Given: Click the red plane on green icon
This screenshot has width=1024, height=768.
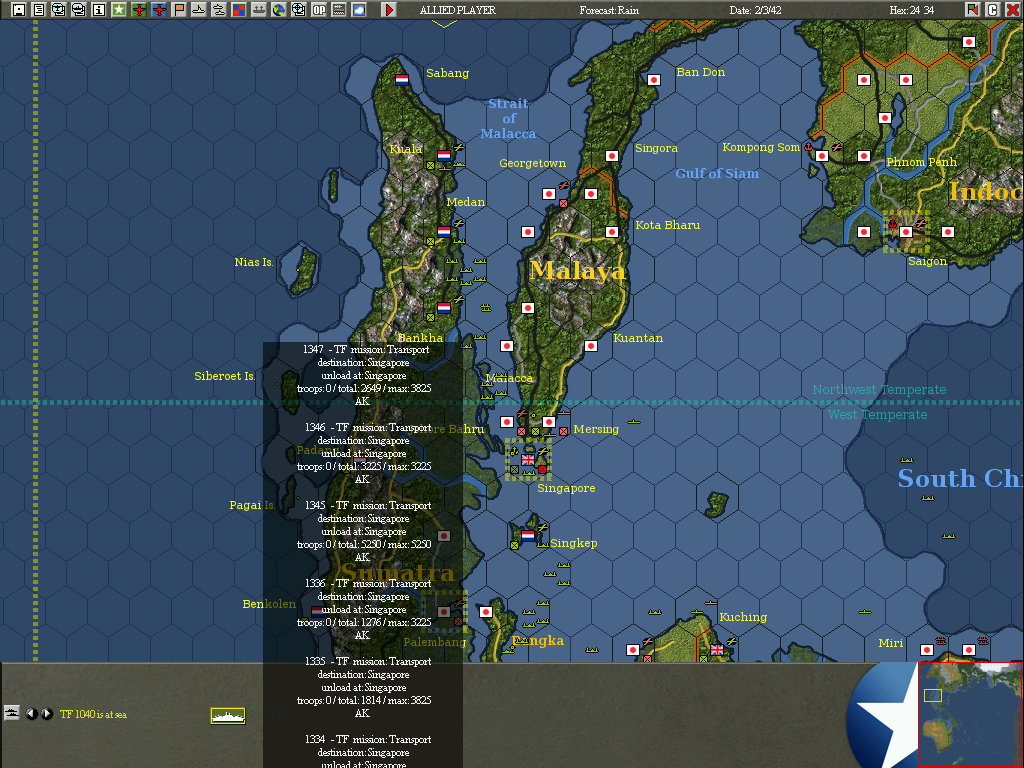Looking at the screenshot, I should pos(138,10).
